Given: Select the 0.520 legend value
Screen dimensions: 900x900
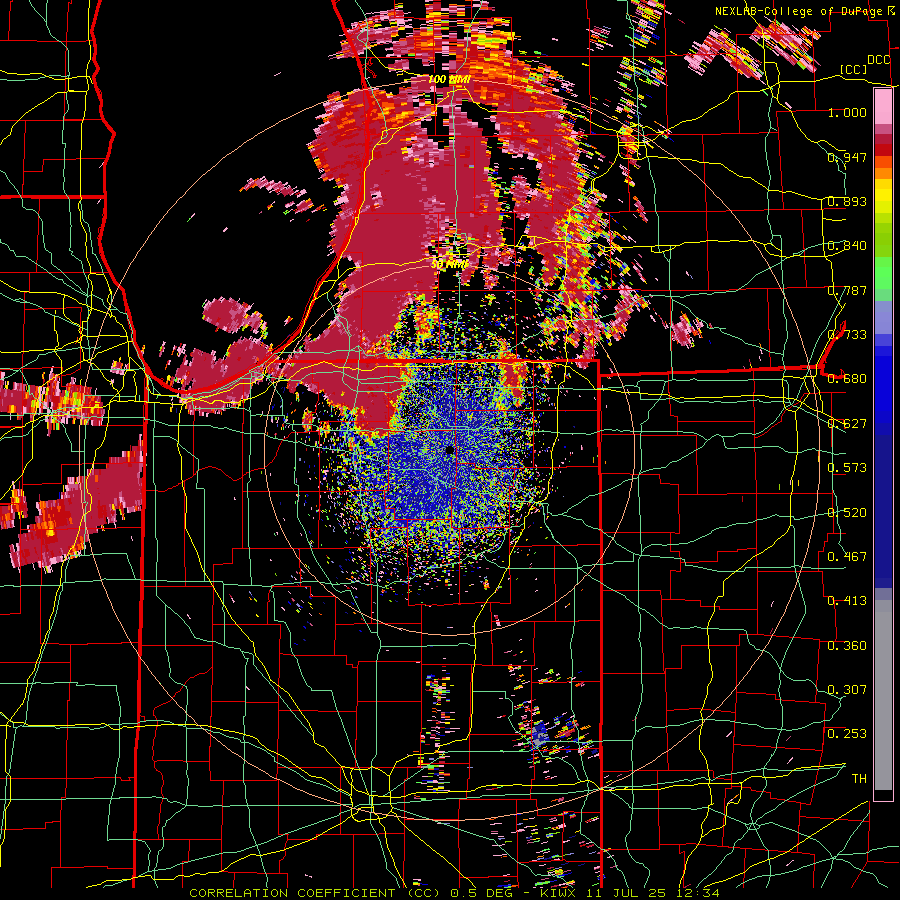Looking at the screenshot, I should [x=847, y=513].
